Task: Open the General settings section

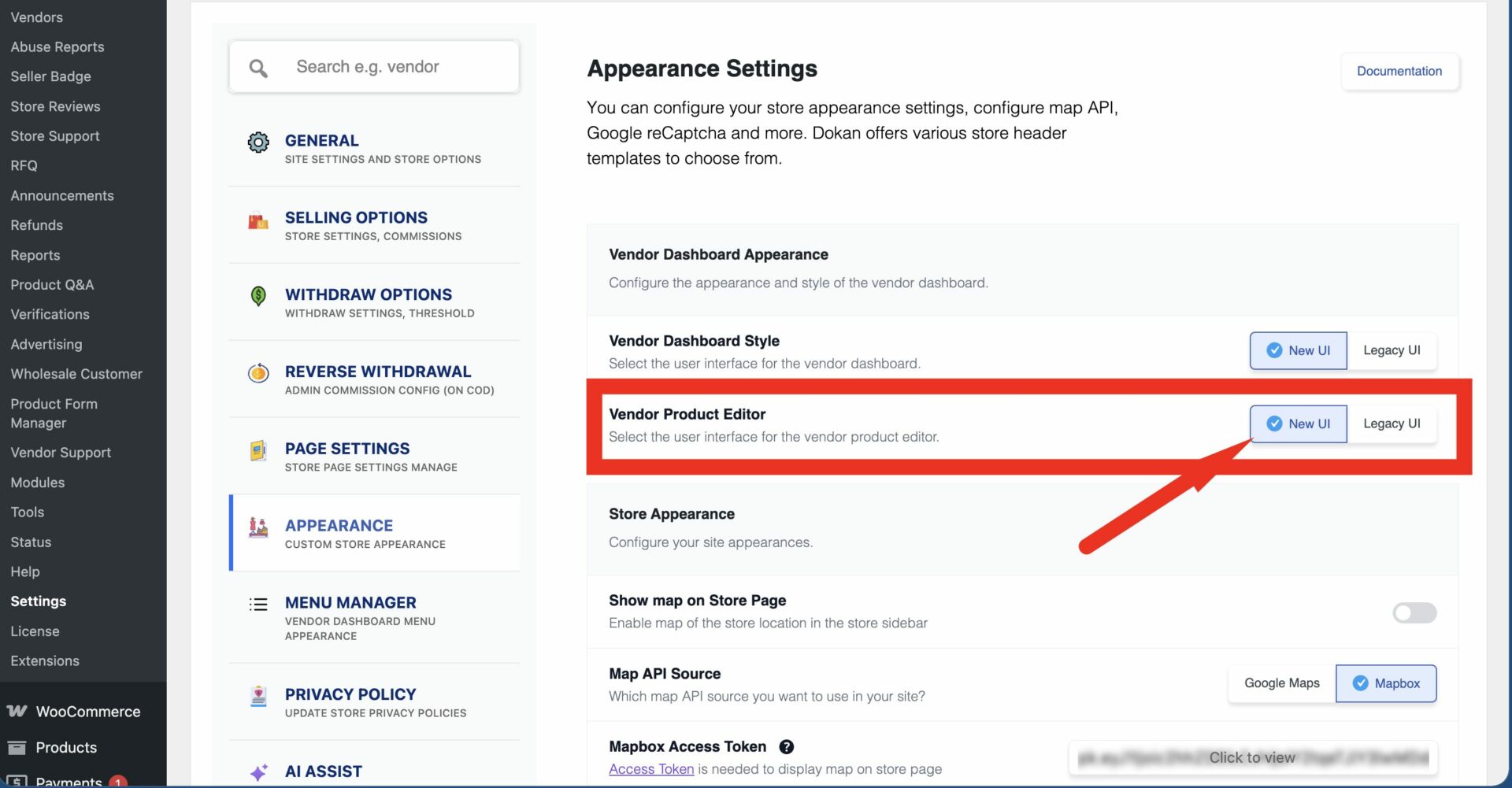Action: pyautogui.click(x=374, y=148)
